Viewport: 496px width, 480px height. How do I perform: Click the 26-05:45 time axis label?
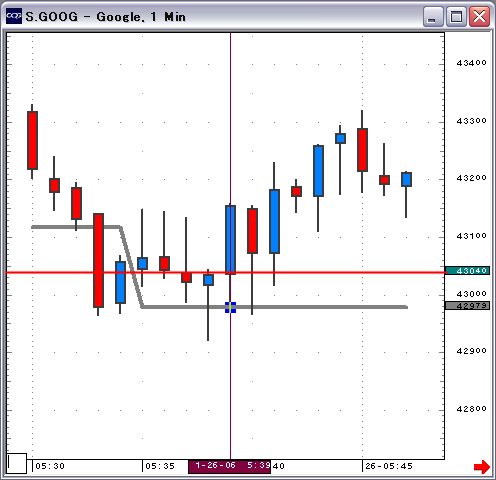[389, 466]
